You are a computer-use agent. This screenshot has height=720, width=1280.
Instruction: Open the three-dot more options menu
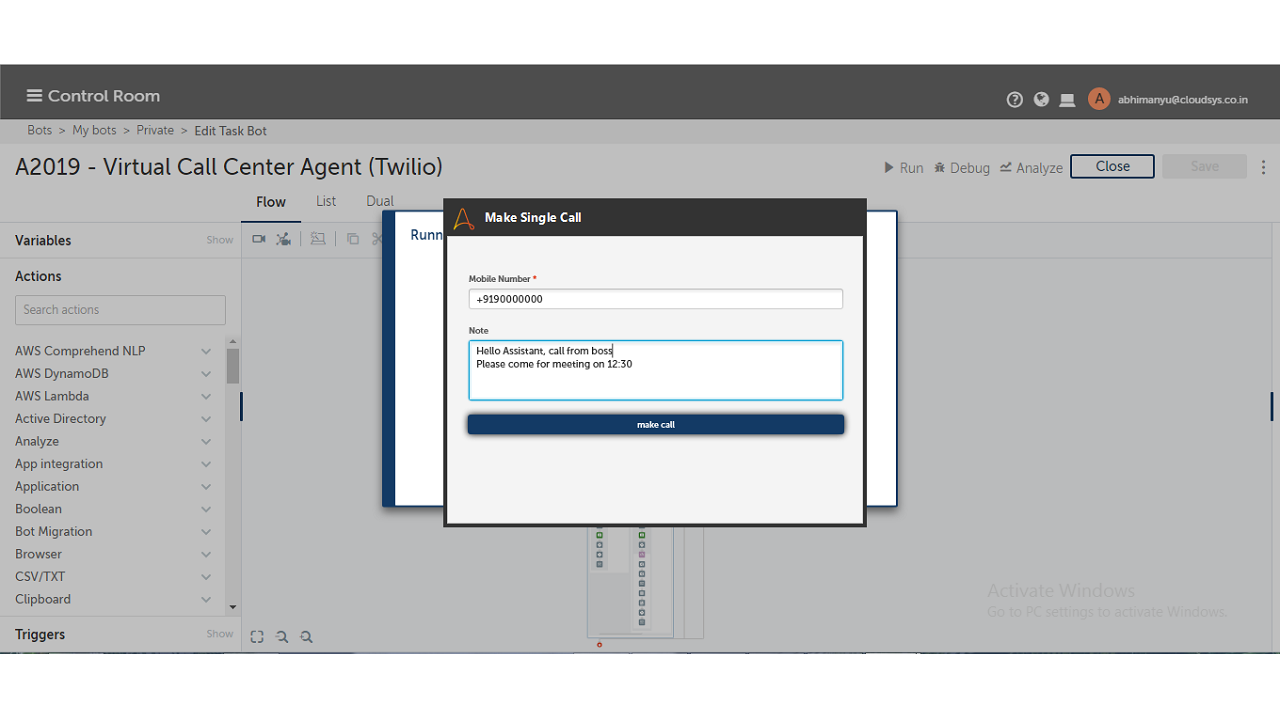click(x=1263, y=167)
